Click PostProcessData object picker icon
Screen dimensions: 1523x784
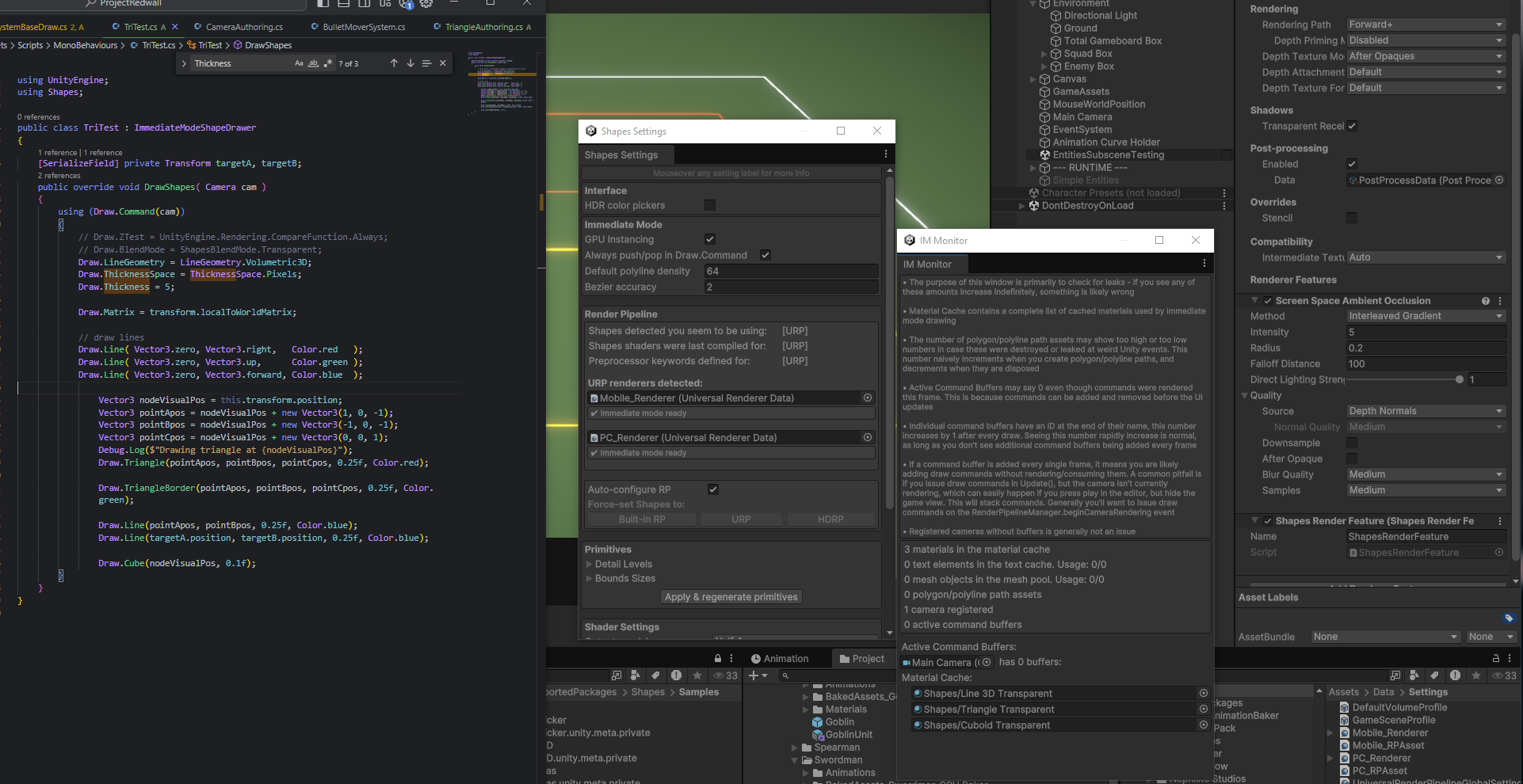pyautogui.click(x=1499, y=181)
